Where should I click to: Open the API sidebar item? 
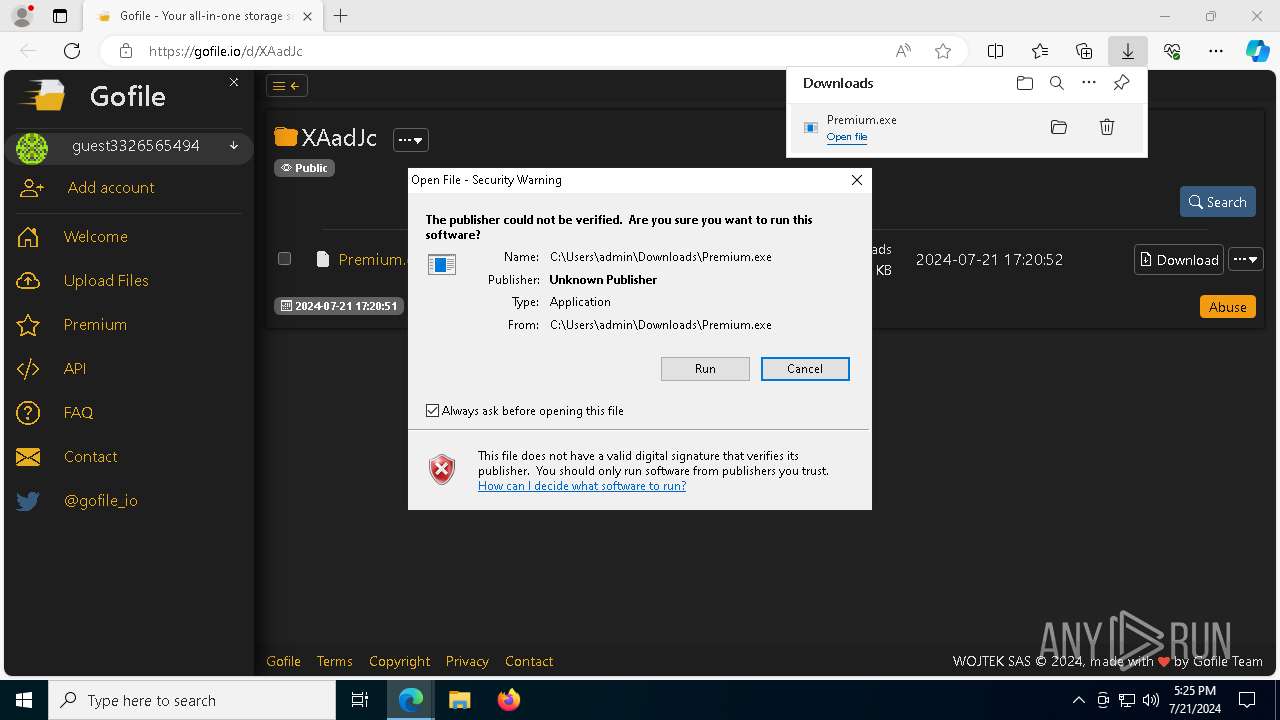coord(75,369)
